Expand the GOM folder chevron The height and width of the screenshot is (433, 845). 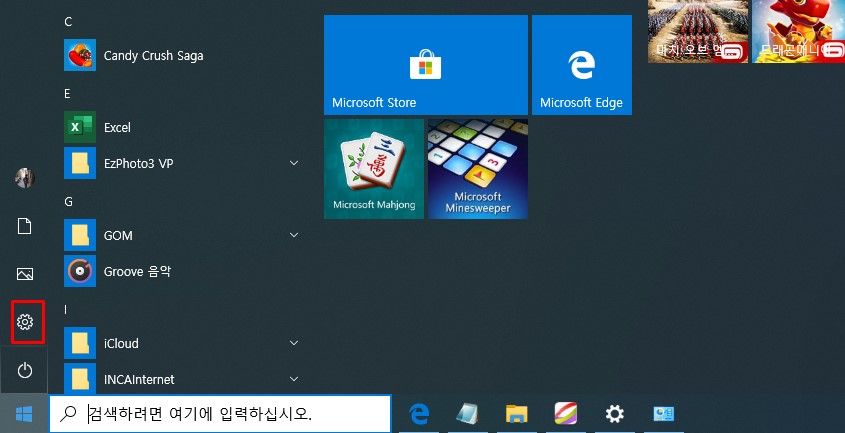294,235
